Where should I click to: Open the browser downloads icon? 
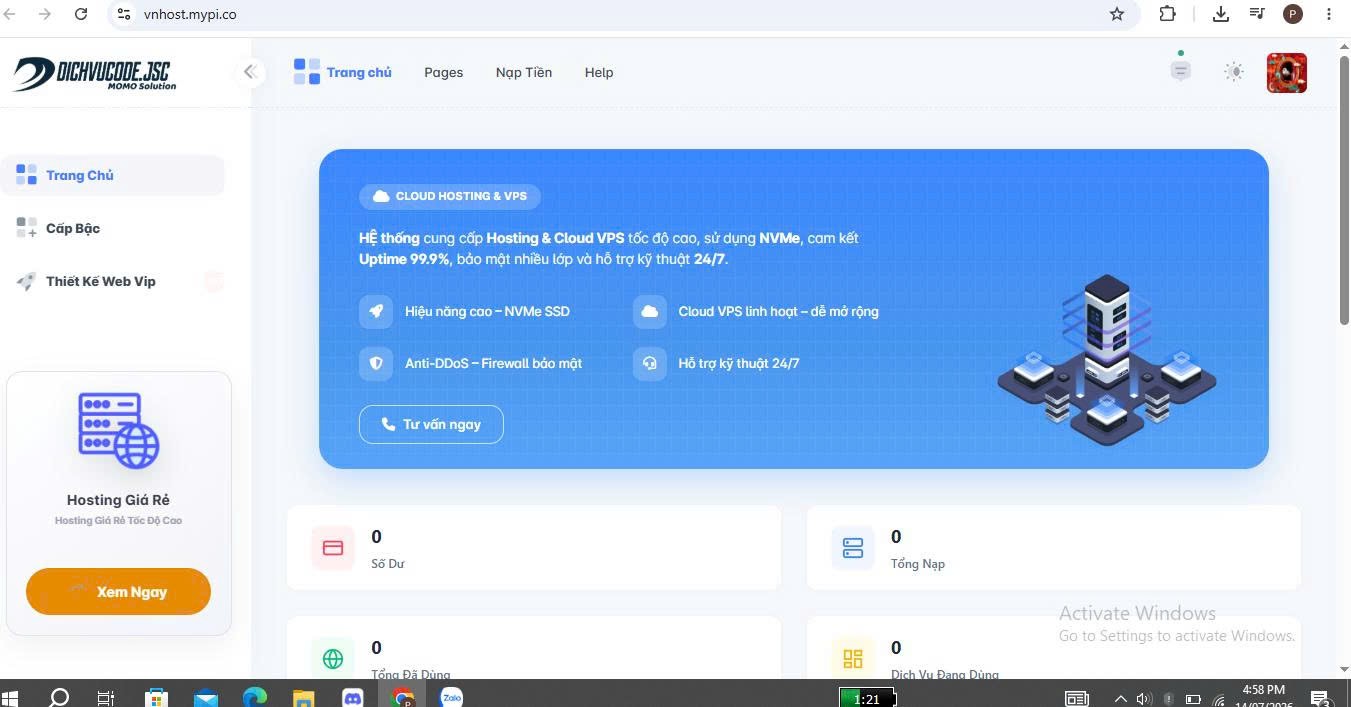1221,14
